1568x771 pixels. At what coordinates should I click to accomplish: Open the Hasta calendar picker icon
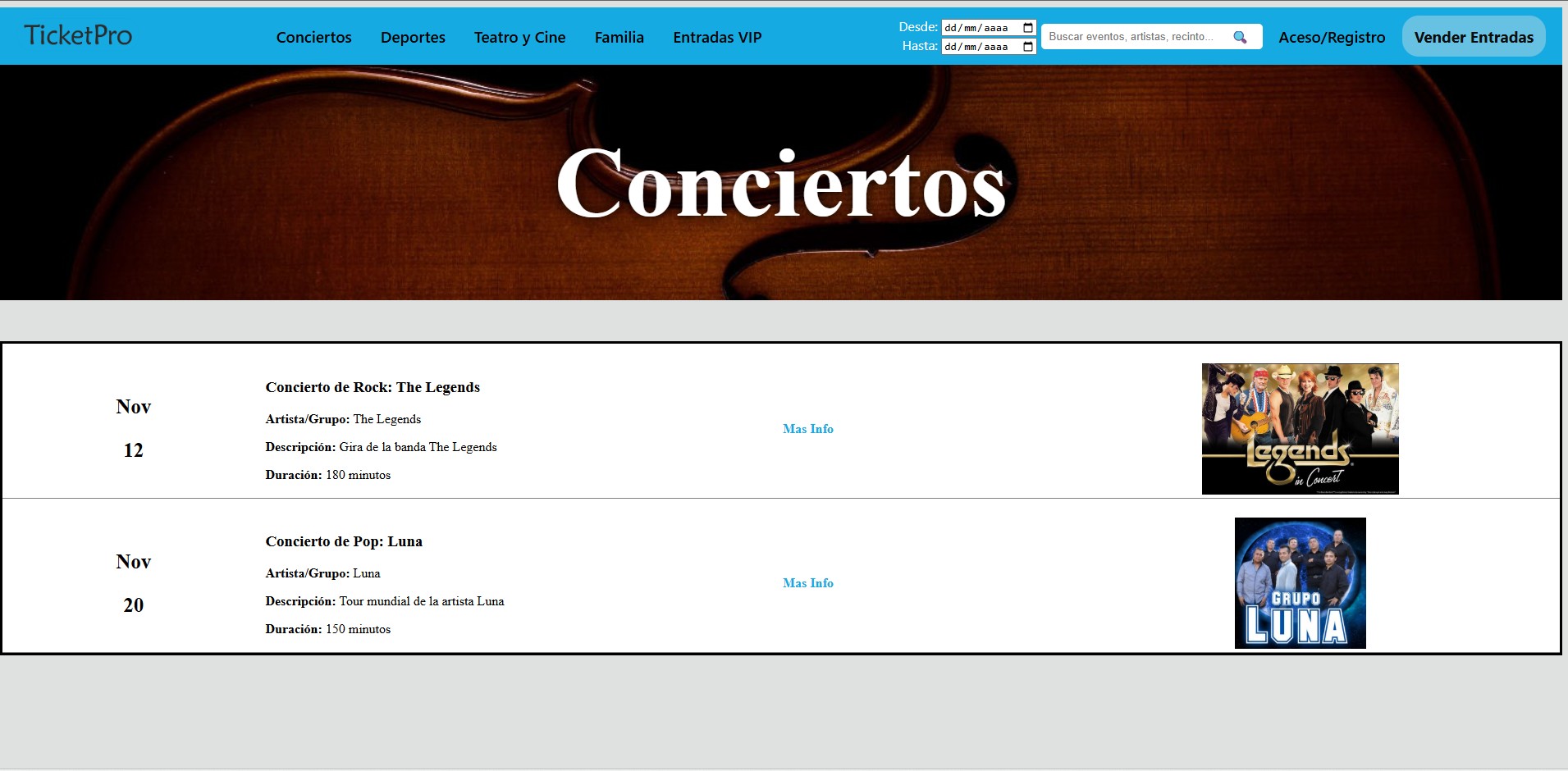pos(1027,47)
